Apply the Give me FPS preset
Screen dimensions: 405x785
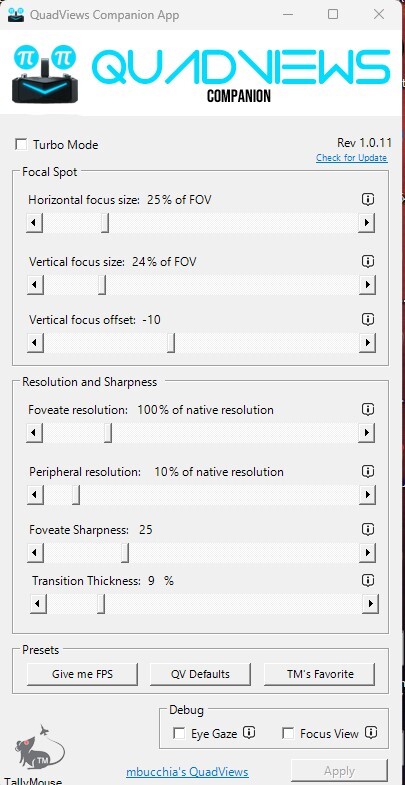pyautogui.click(x=82, y=674)
